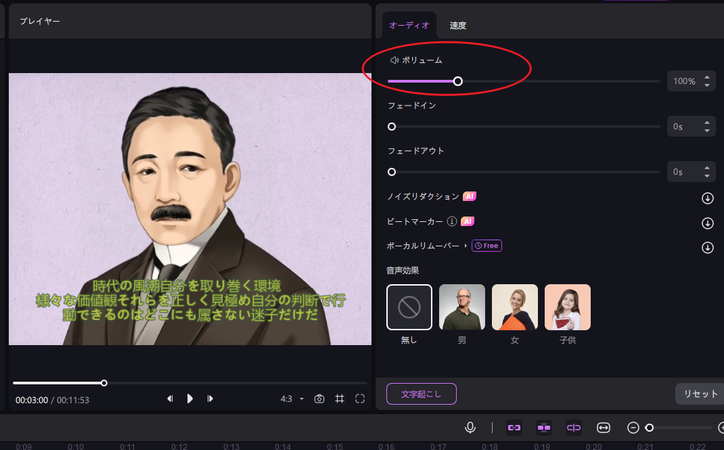This screenshot has width=724, height=450.
Task: Click the microphone voiceover record icon
Action: (x=470, y=428)
